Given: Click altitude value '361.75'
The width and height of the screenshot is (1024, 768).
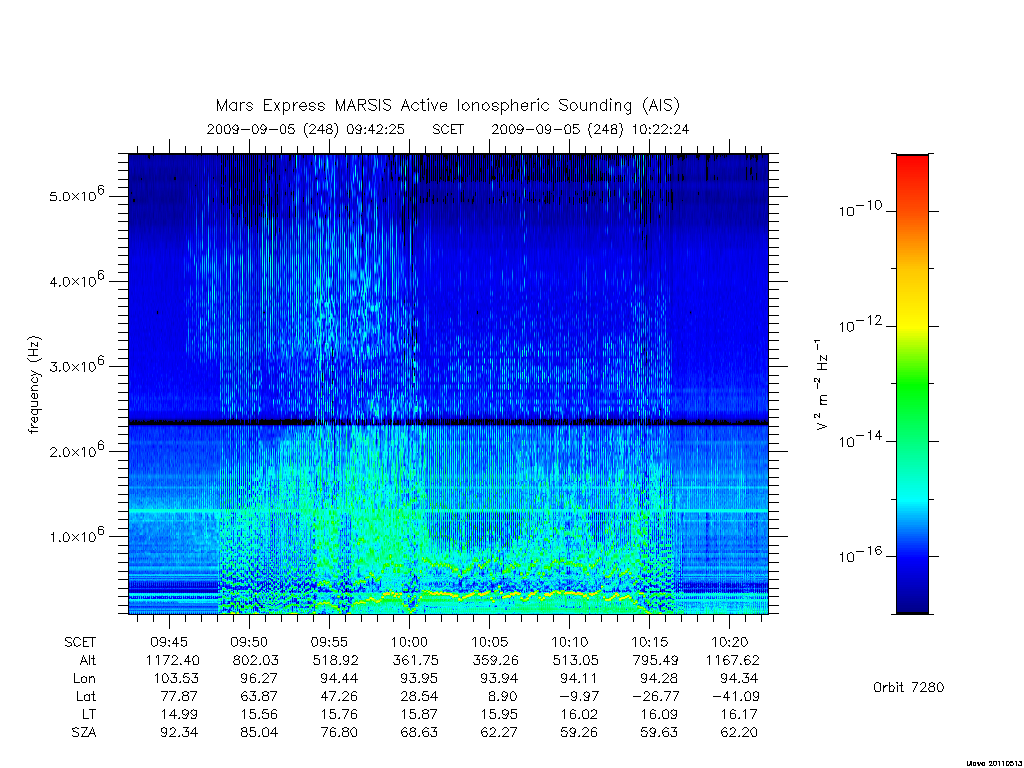Looking at the screenshot, I should (x=415, y=660).
